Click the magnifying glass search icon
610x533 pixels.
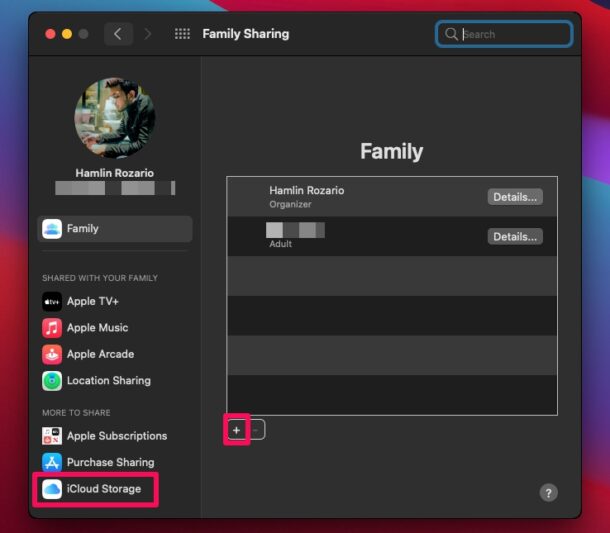451,34
